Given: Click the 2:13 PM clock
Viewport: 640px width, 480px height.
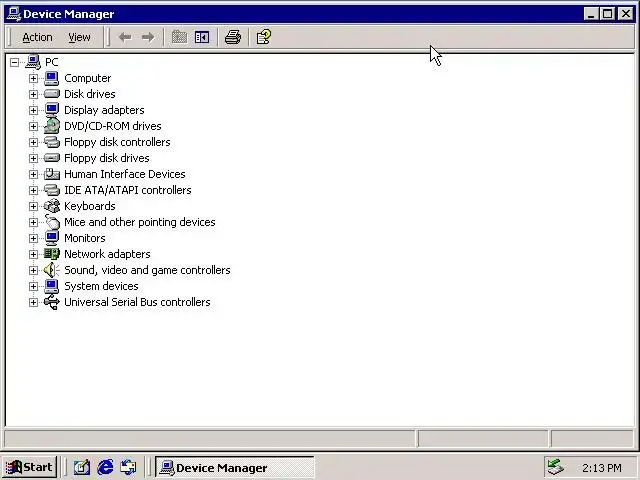Looking at the screenshot, I should tap(602, 468).
